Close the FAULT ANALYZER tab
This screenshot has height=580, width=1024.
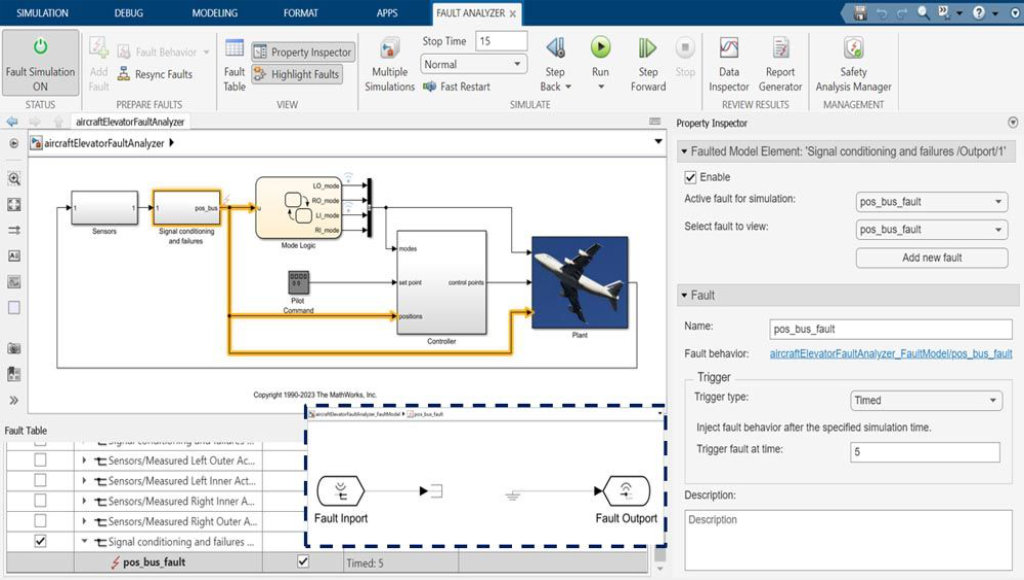[x=513, y=13]
